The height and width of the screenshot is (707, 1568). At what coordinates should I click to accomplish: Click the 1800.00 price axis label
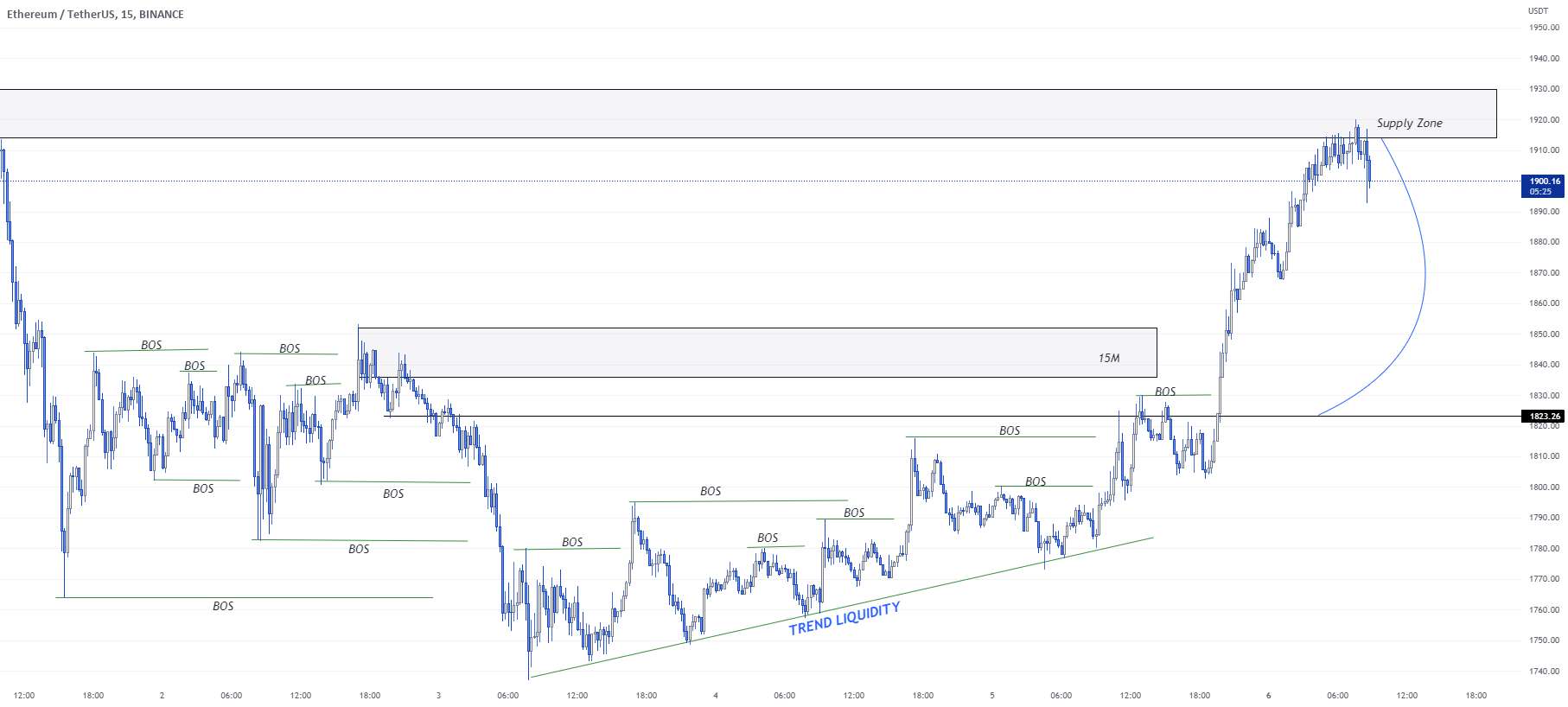click(1544, 487)
